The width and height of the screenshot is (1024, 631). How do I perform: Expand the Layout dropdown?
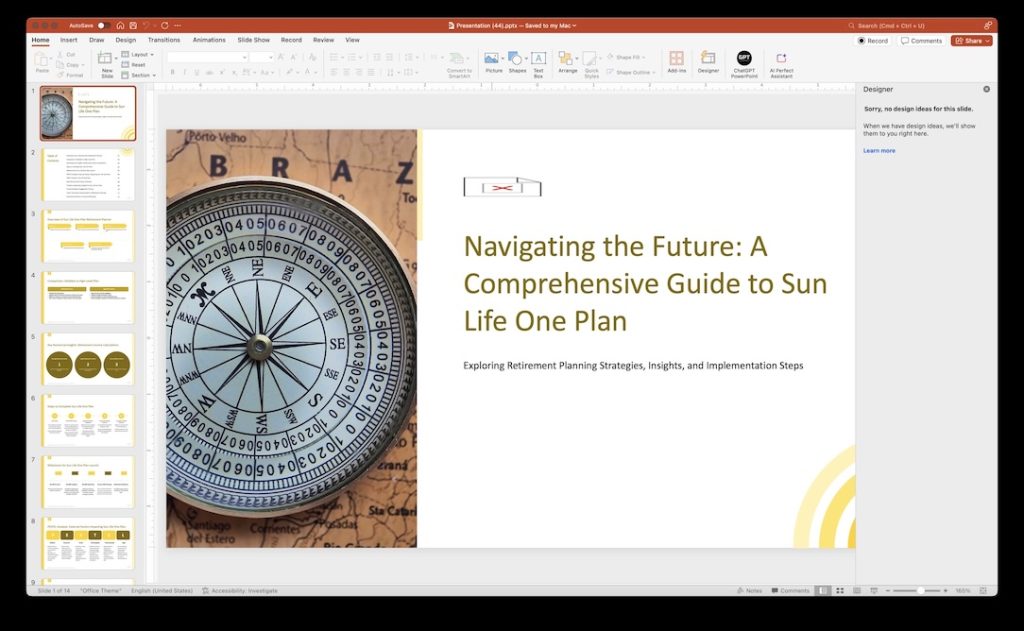point(138,55)
